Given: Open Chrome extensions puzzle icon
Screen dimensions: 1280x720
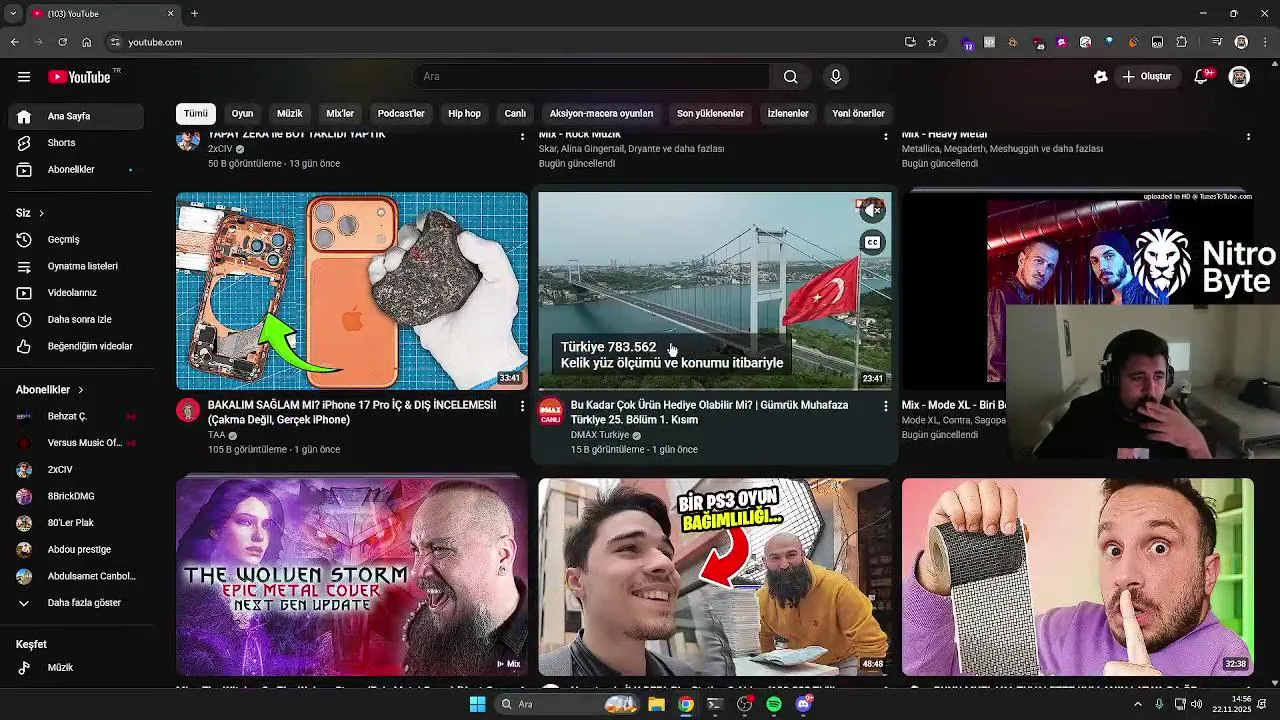Looking at the screenshot, I should pos(1182,42).
